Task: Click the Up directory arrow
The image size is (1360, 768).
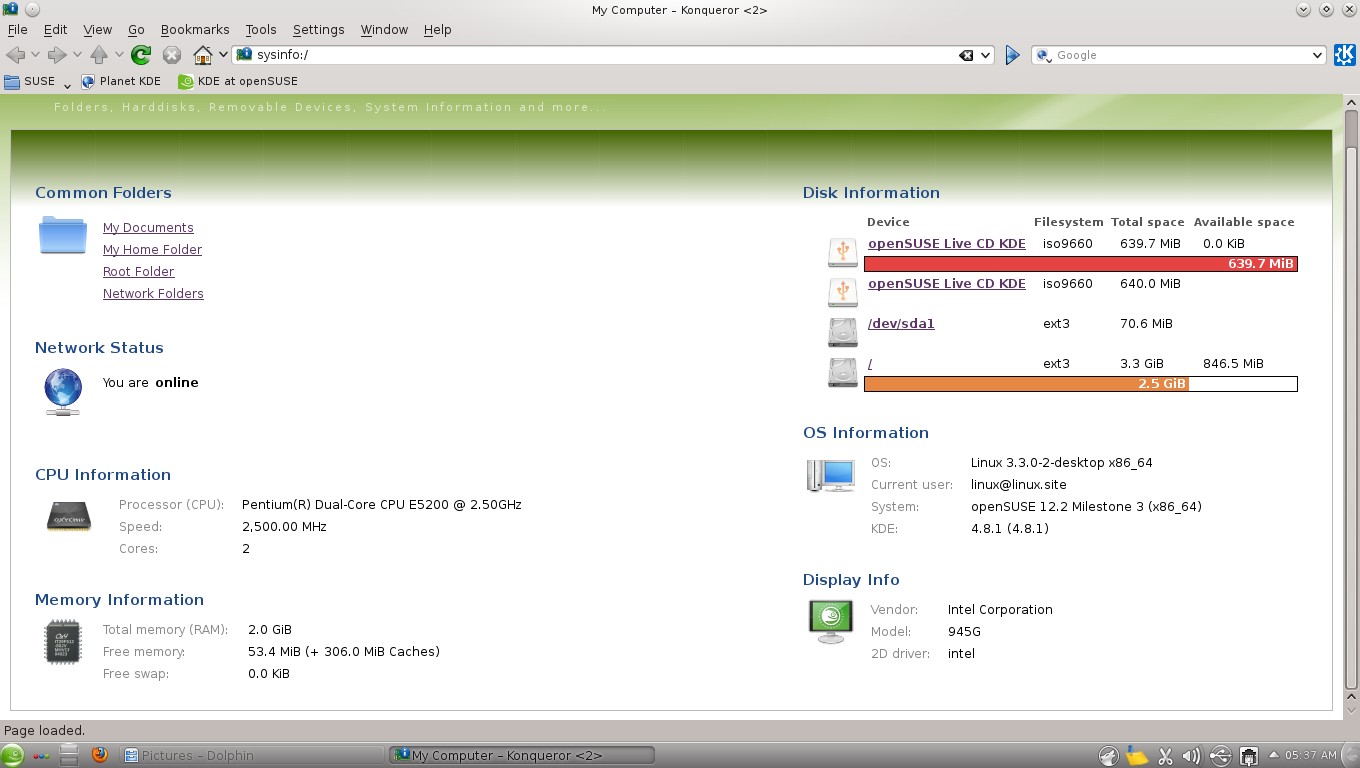Action: pos(99,55)
